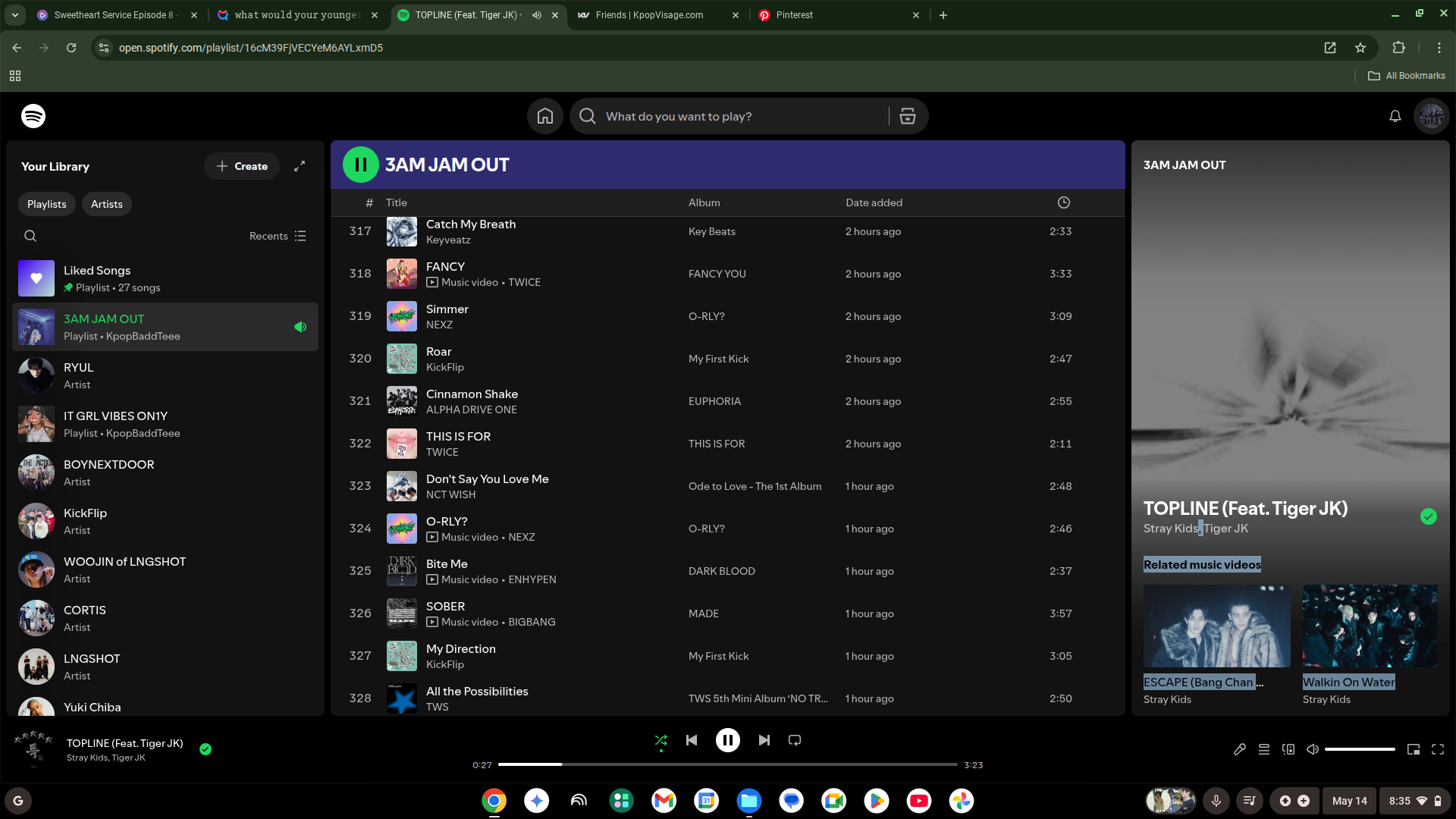Pause playback in the bottom player
Viewport: 1456px width, 819px height.
[x=728, y=740]
